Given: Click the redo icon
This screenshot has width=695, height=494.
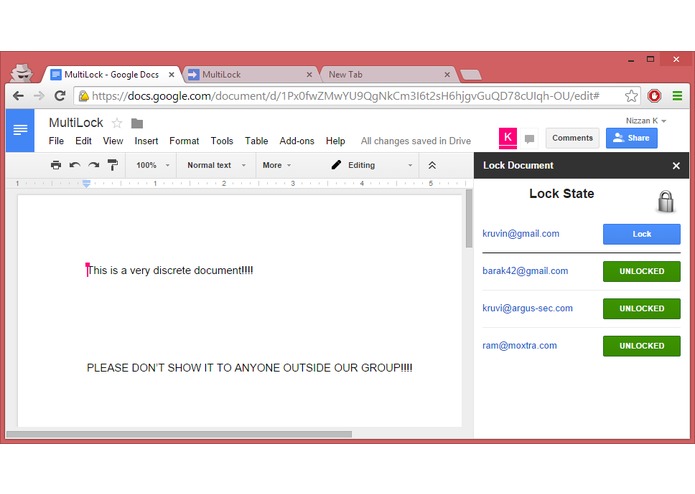Looking at the screenshot, I should 94,165.
